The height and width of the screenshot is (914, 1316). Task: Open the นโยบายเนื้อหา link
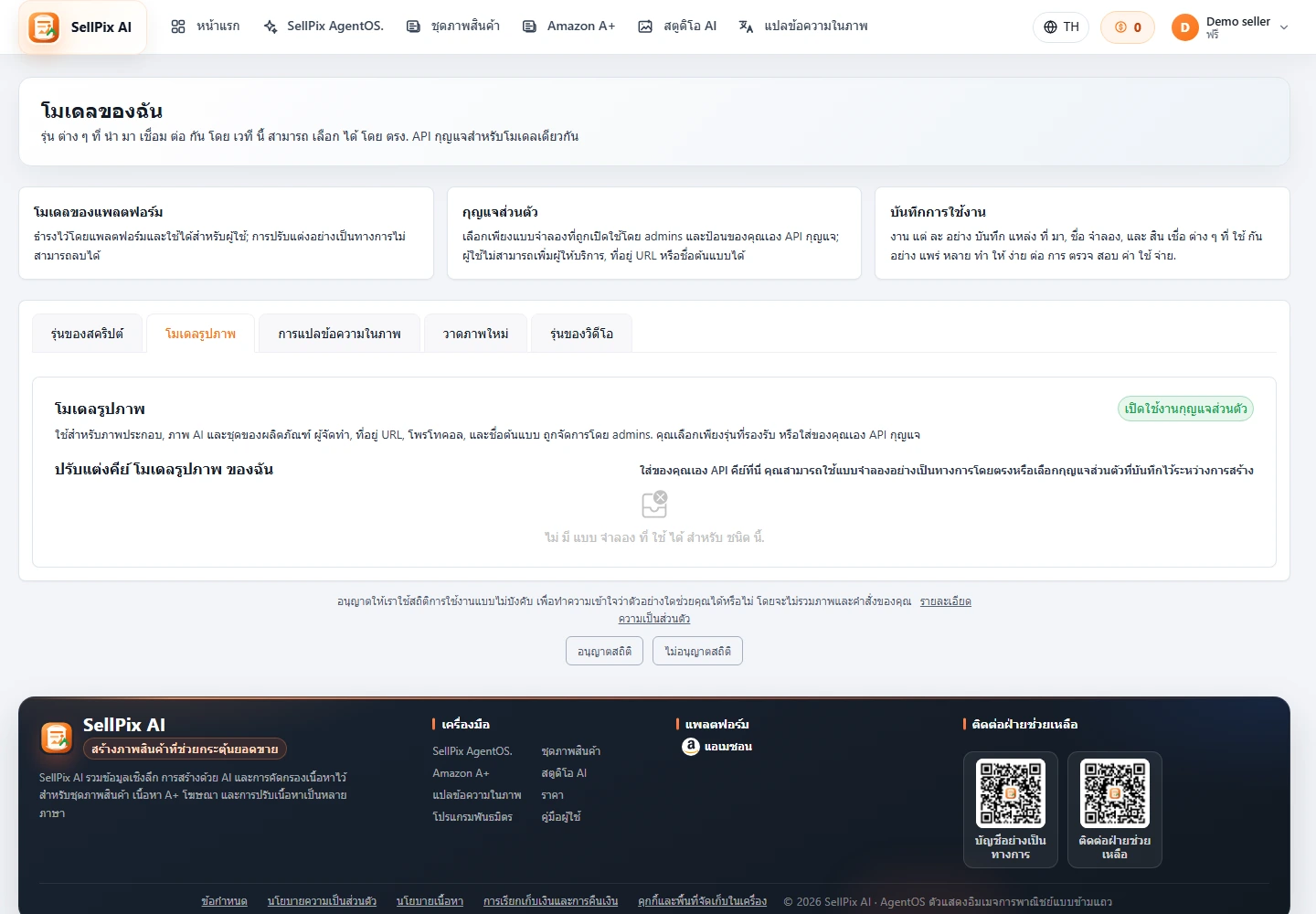430,901
